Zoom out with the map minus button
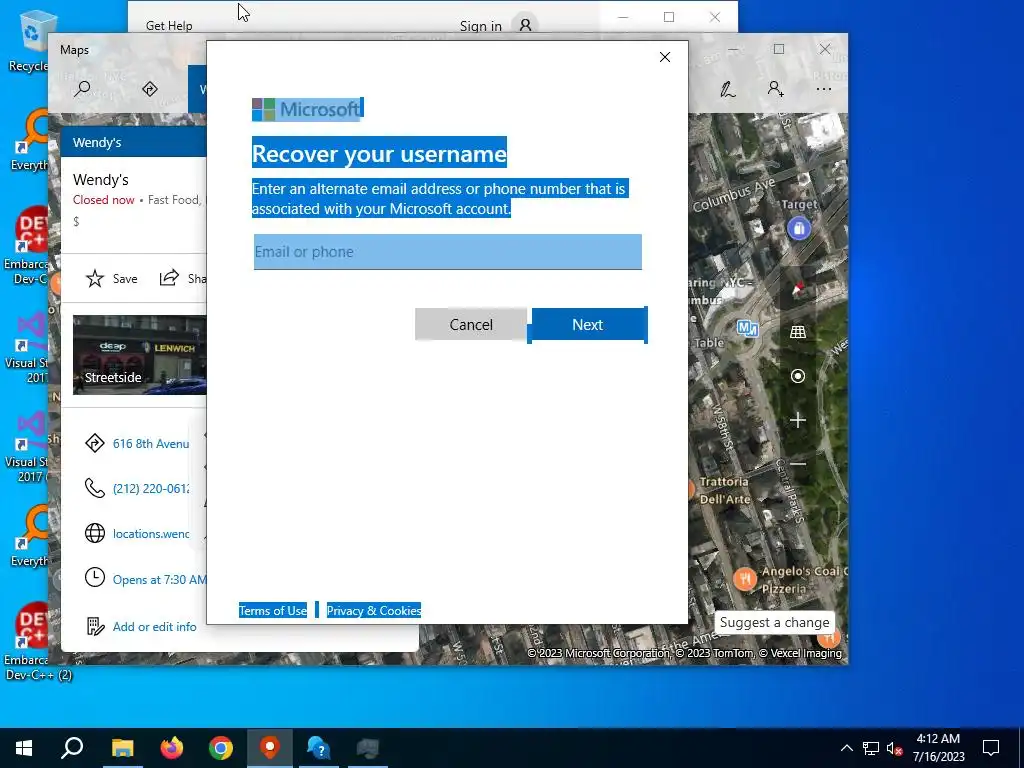The image size is (1024, 768). (x=797, y=464)
